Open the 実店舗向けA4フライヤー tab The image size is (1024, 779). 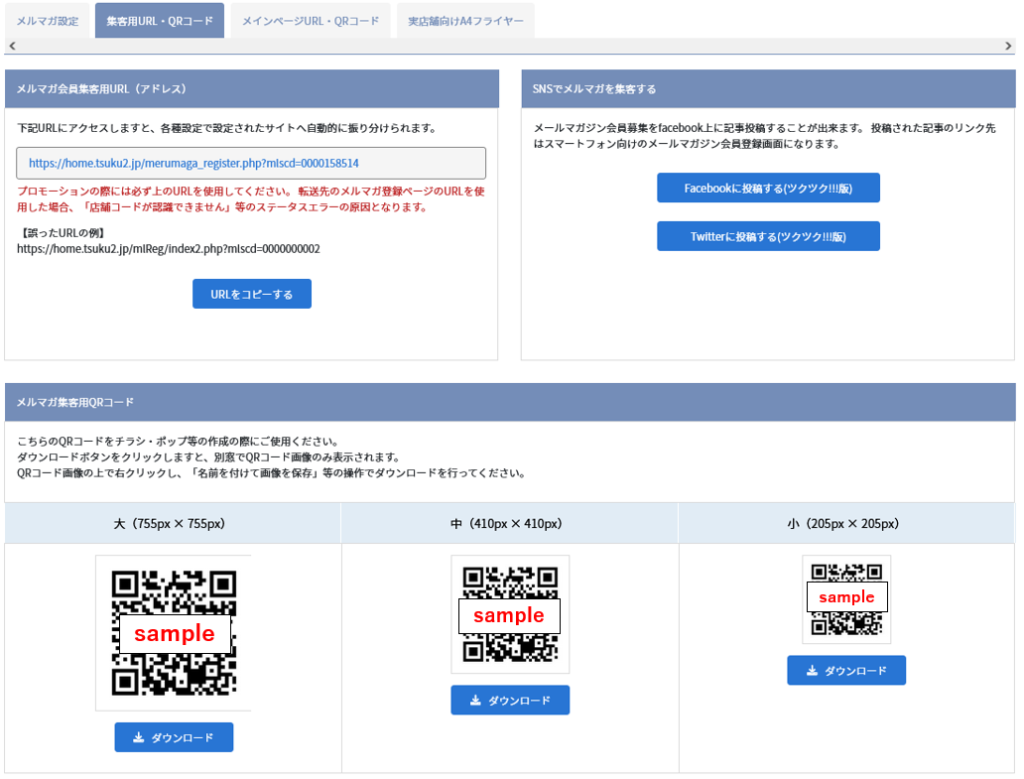pyautogui.click(x=466, y=21)
